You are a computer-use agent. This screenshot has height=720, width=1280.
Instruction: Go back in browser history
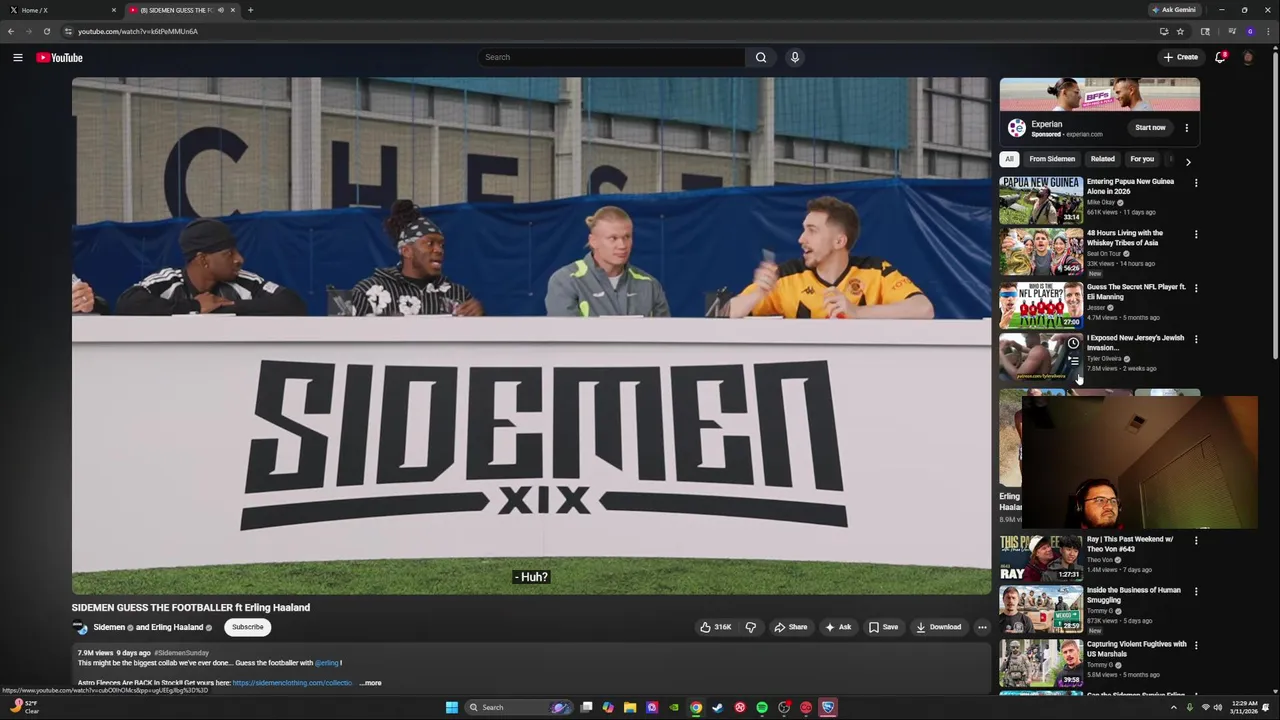coord(11,31)
